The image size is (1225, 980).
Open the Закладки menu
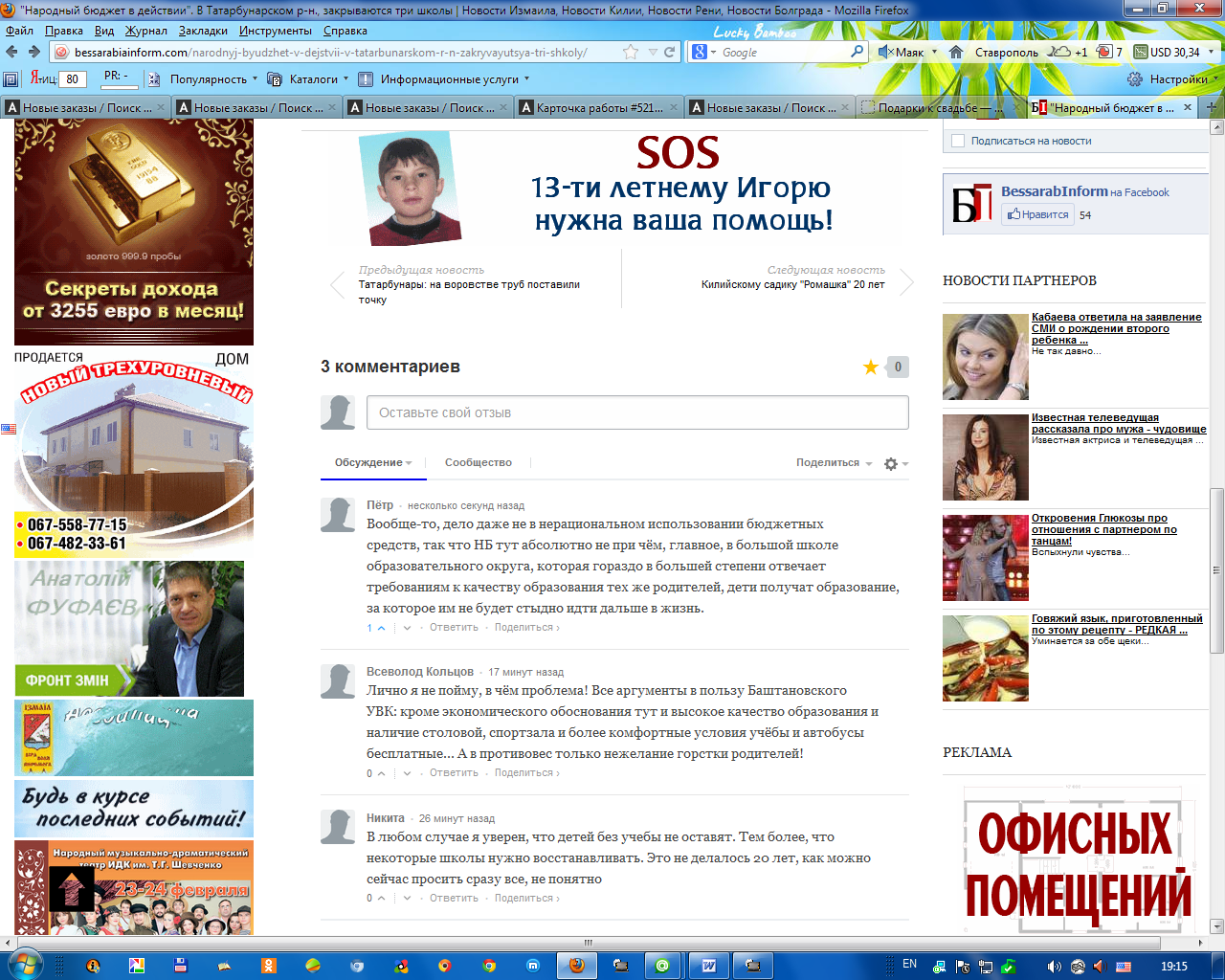tap(203, 31)
